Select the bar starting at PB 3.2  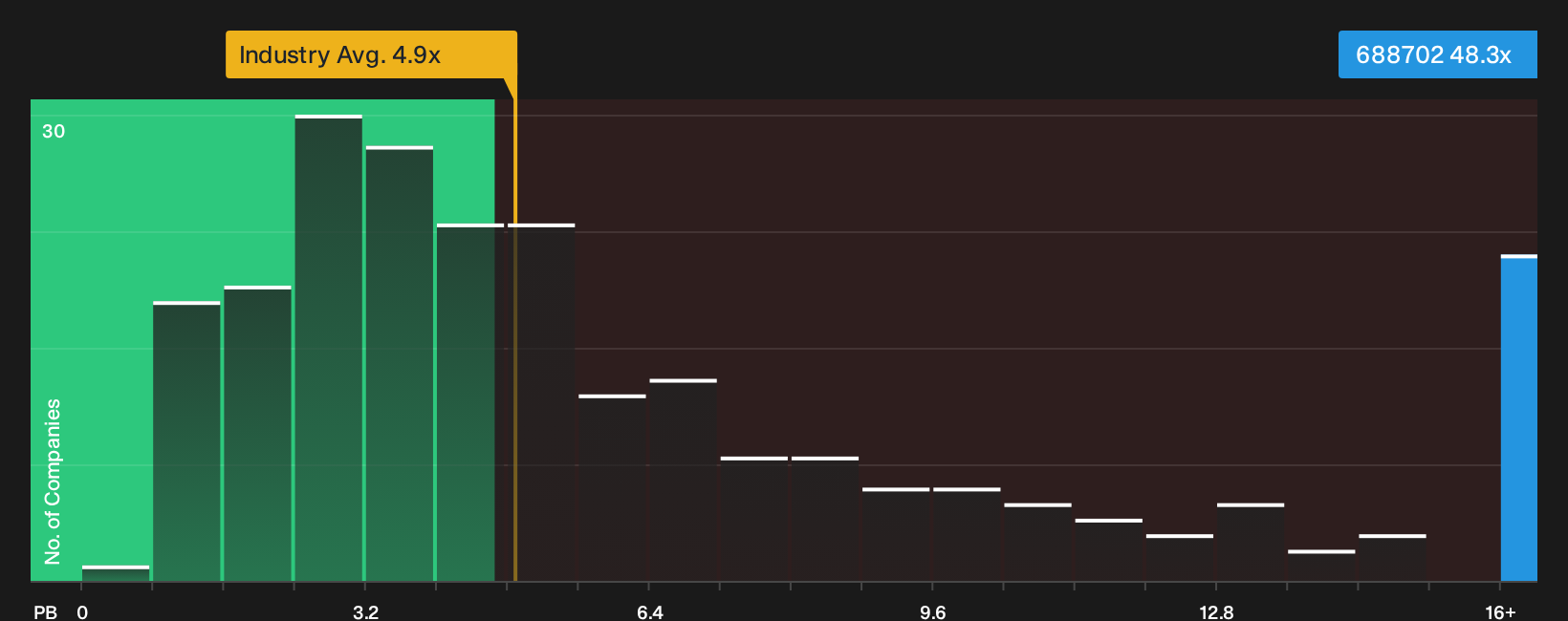[x=400, y=363]
